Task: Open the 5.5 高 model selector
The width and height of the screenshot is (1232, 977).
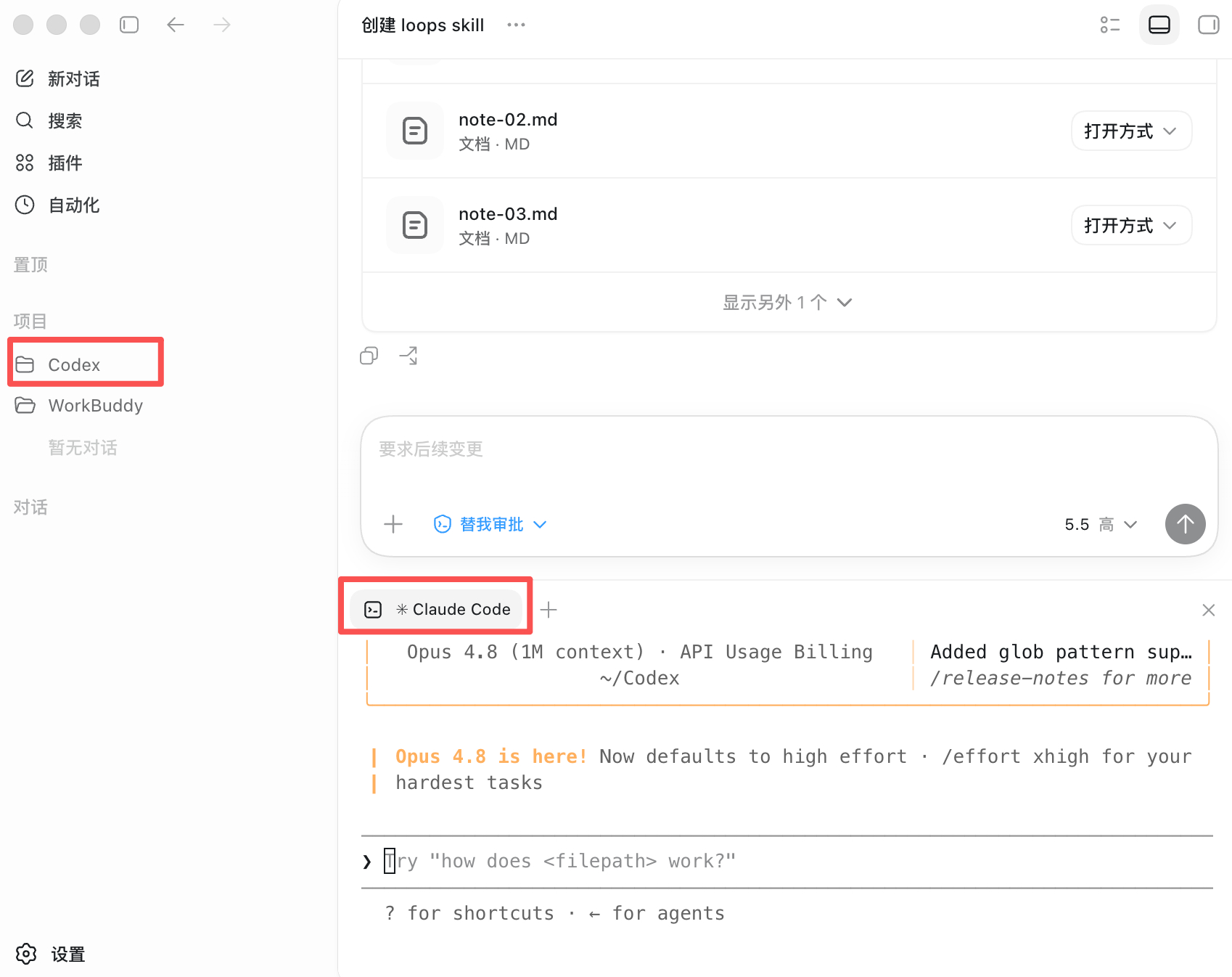Action: [1101, 524]
